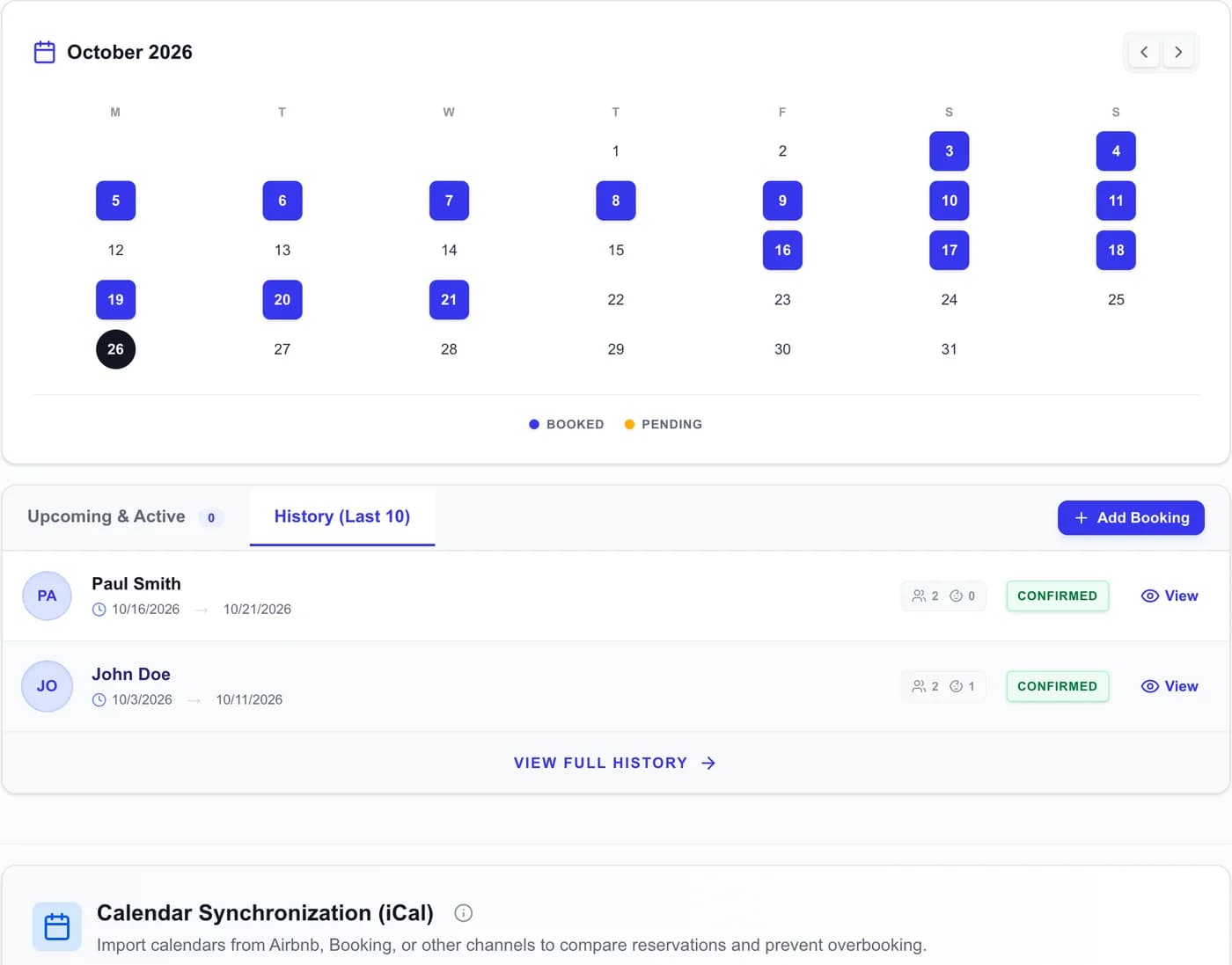
Task: Click the guests icon in John Doe's row
Action: tap(919, 686)
